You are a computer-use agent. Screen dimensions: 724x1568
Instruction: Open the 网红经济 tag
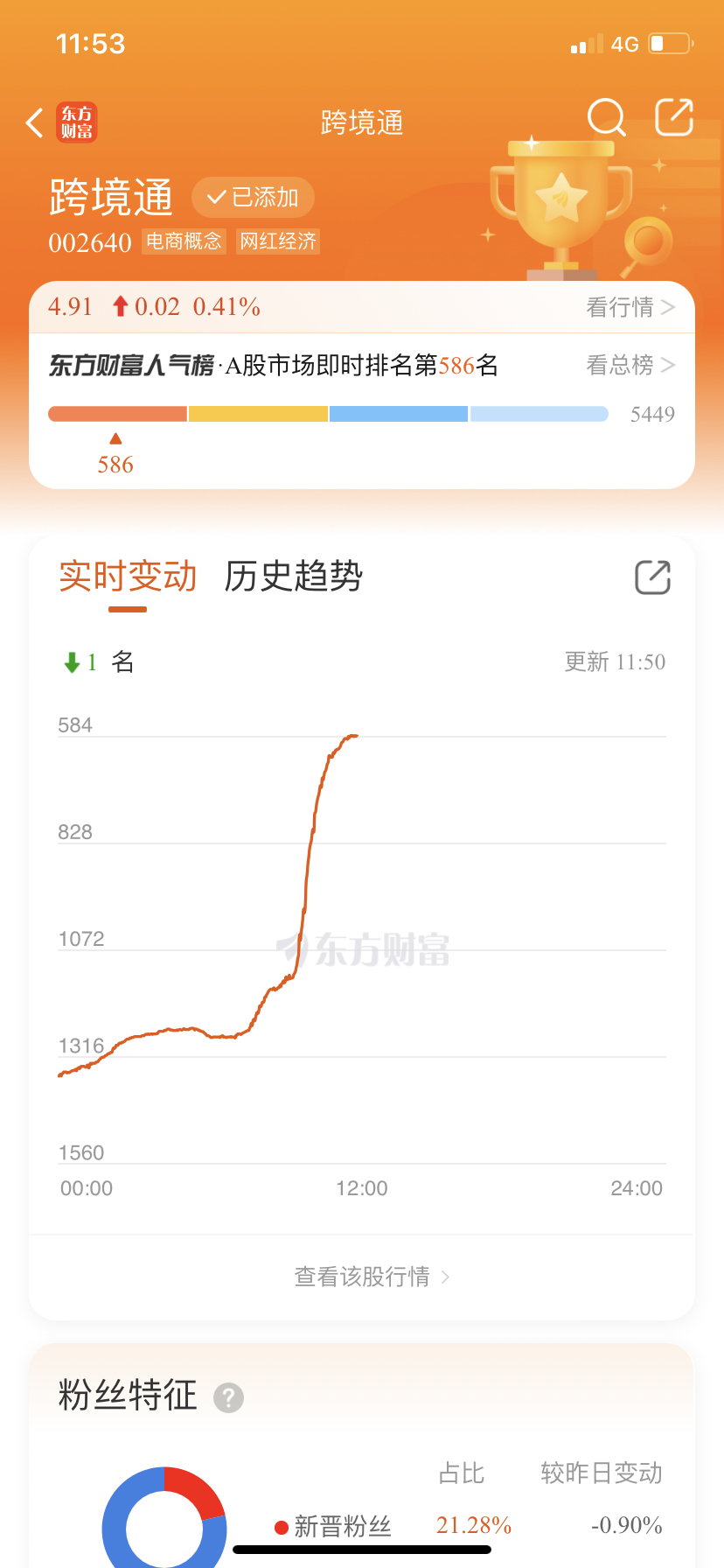[x=278, y=241]
